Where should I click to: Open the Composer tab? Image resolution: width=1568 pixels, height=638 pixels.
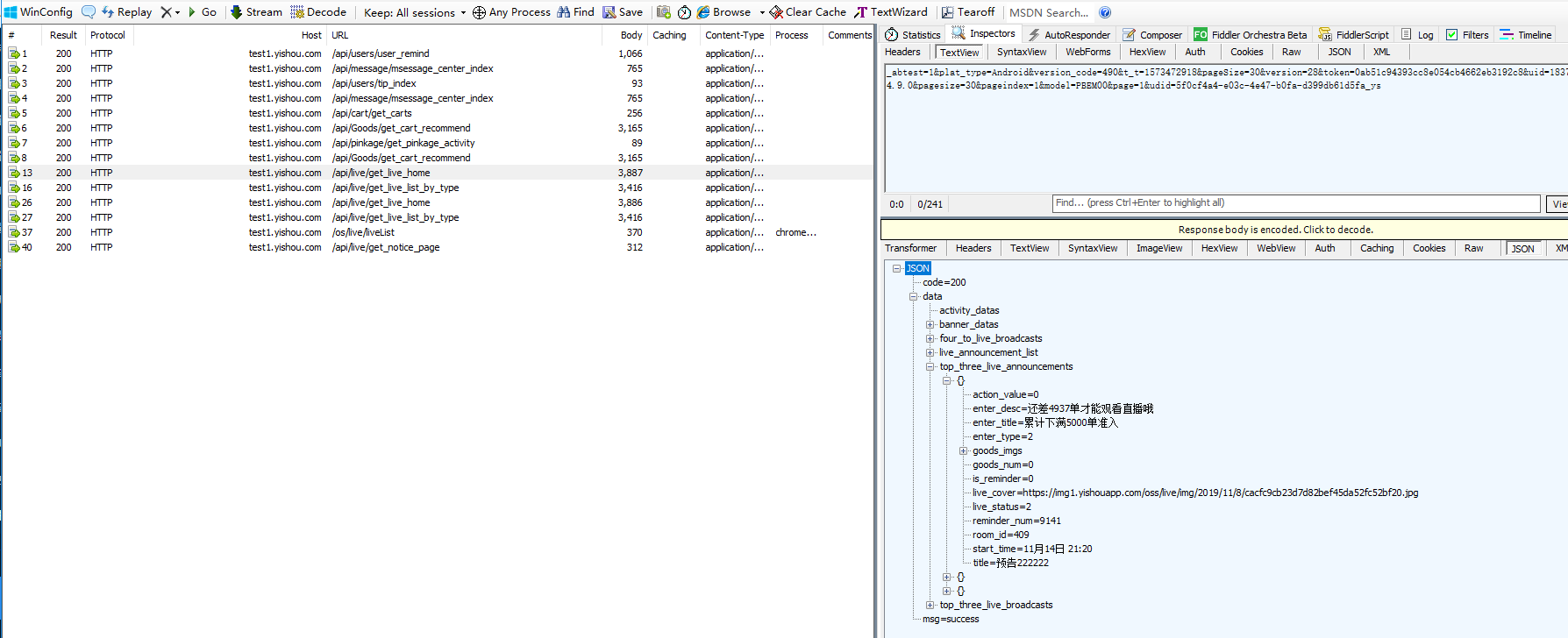(x=1152, y=35)
